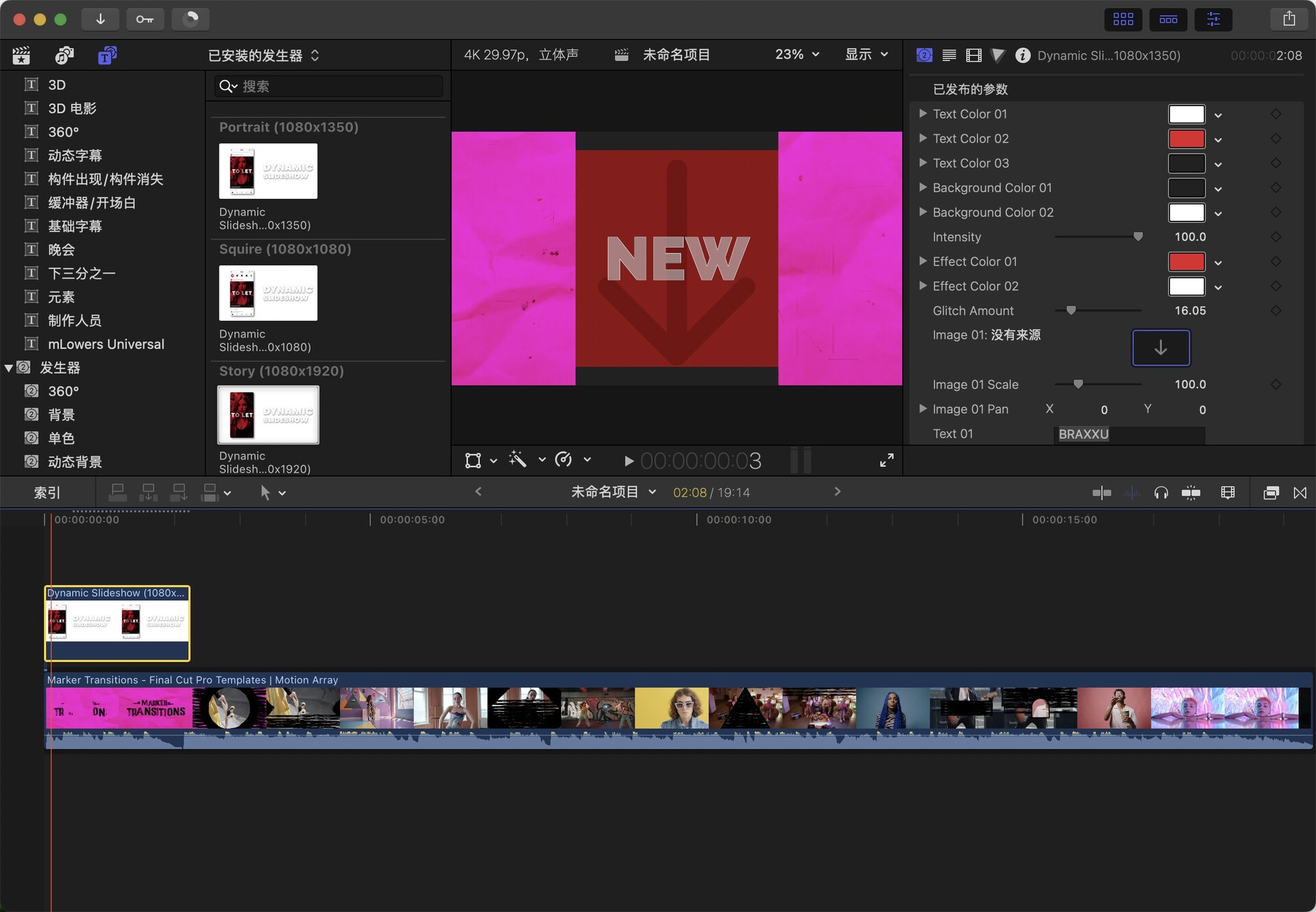
Task: Open clip appearance filmstrip options
Action: coord(1228,493)
